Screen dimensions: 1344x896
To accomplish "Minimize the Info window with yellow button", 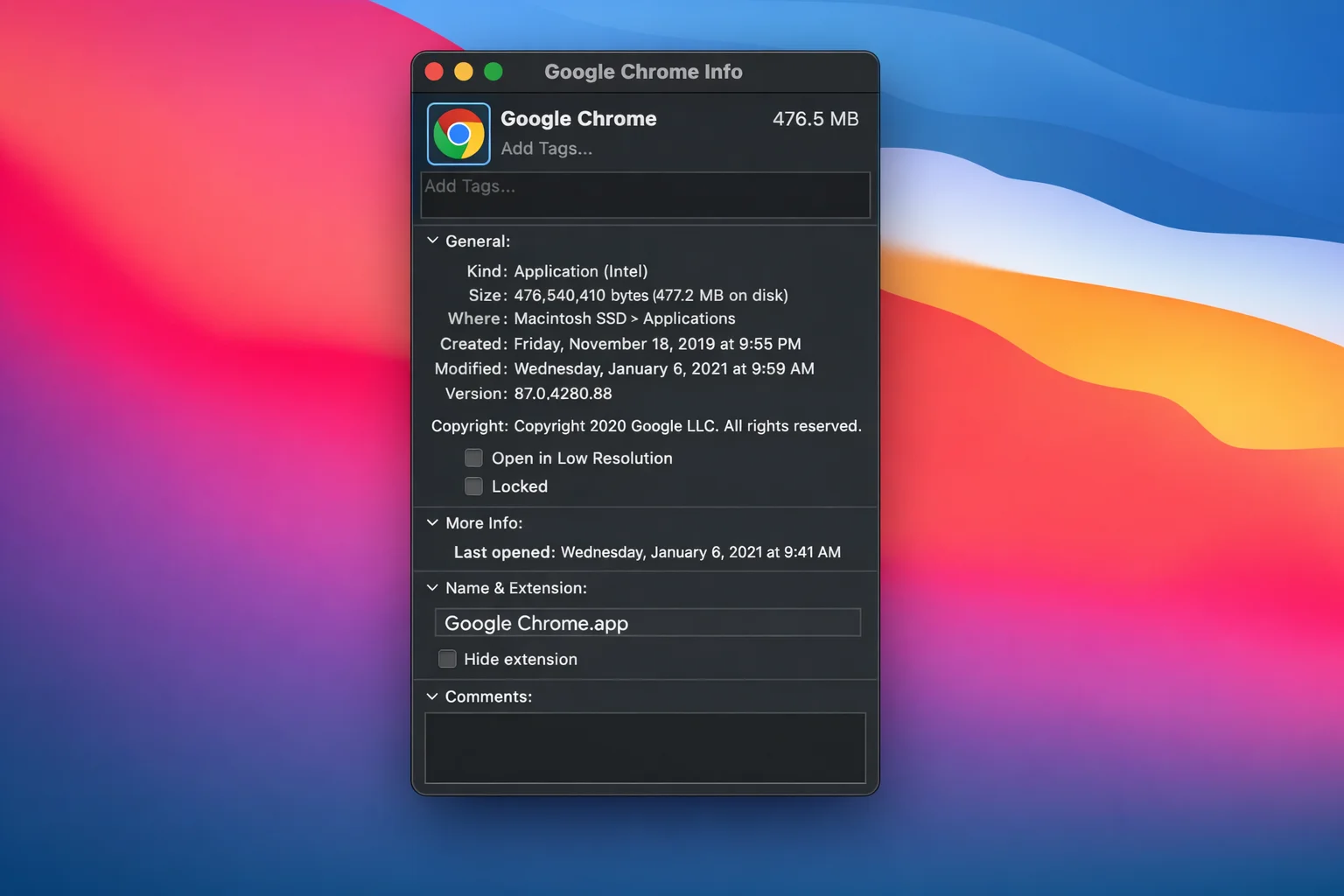I will click(464, 72).
